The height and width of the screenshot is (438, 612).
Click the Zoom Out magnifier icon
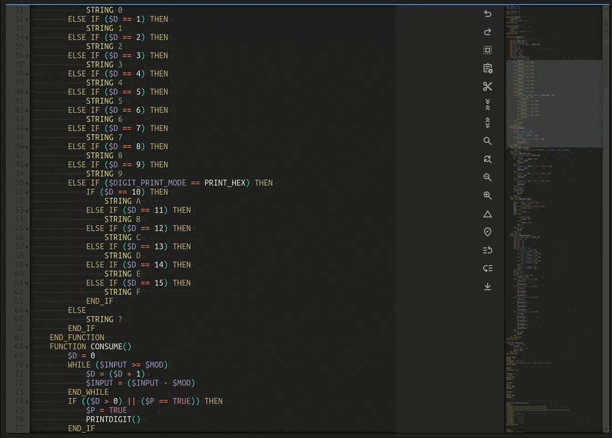pyautogui.click(x=487, y=177)
